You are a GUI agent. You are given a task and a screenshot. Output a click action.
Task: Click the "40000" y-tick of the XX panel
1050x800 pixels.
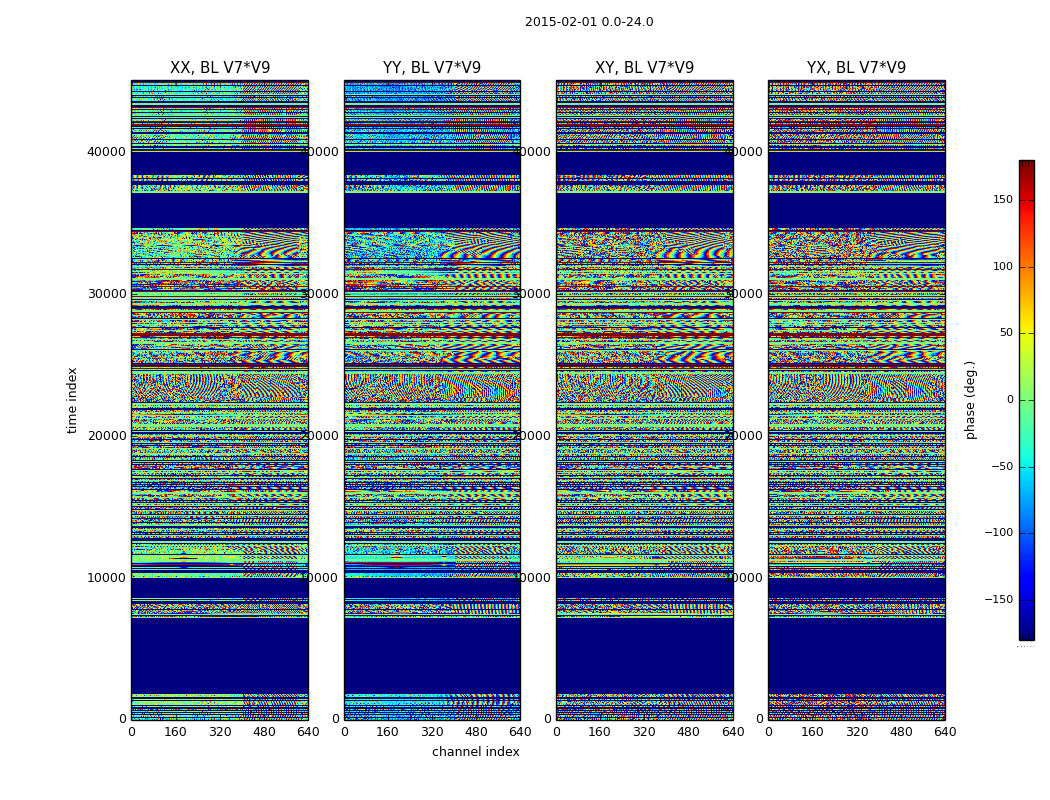click(107, 152)
